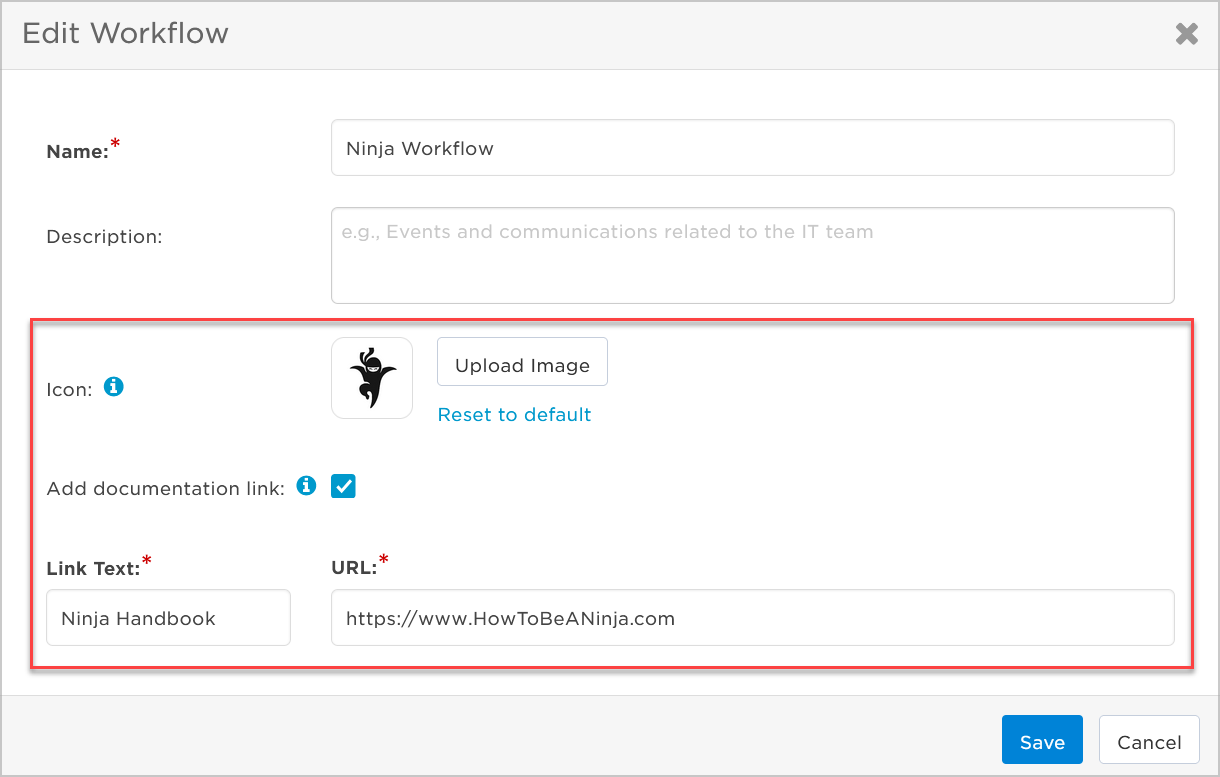Click into the Description text area
This screenshot has width=1220, height=777.
(752, 255)
